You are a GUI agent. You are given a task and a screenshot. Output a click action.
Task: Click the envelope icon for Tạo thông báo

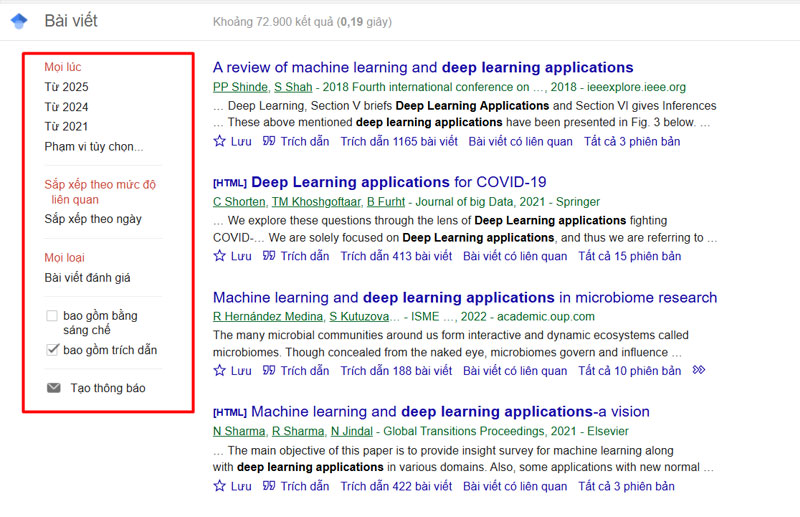coord(53,388)
